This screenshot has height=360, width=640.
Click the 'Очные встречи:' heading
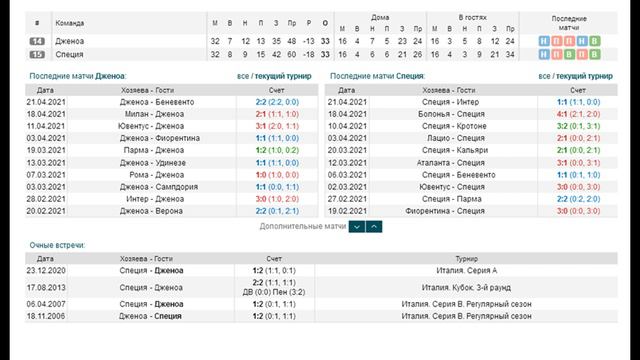57,245
